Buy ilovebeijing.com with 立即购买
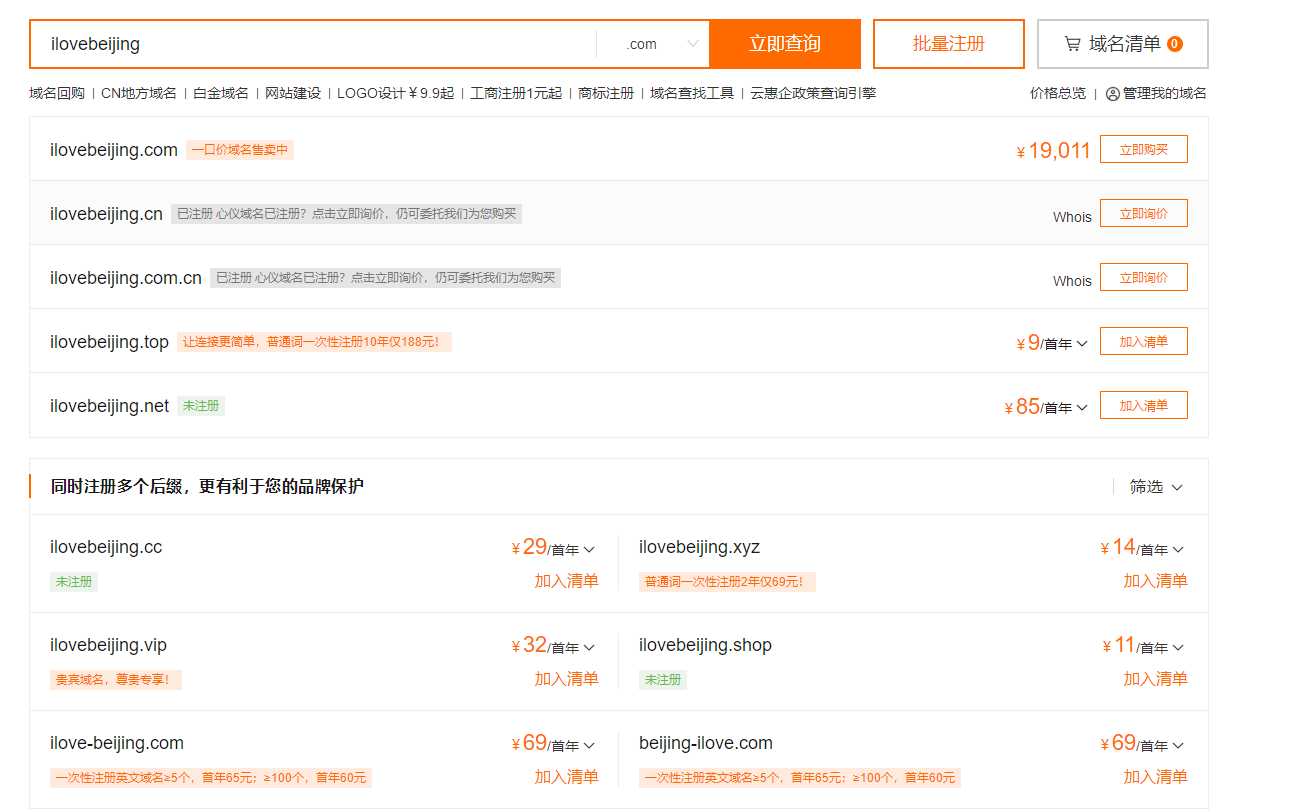 (1143, 150)
